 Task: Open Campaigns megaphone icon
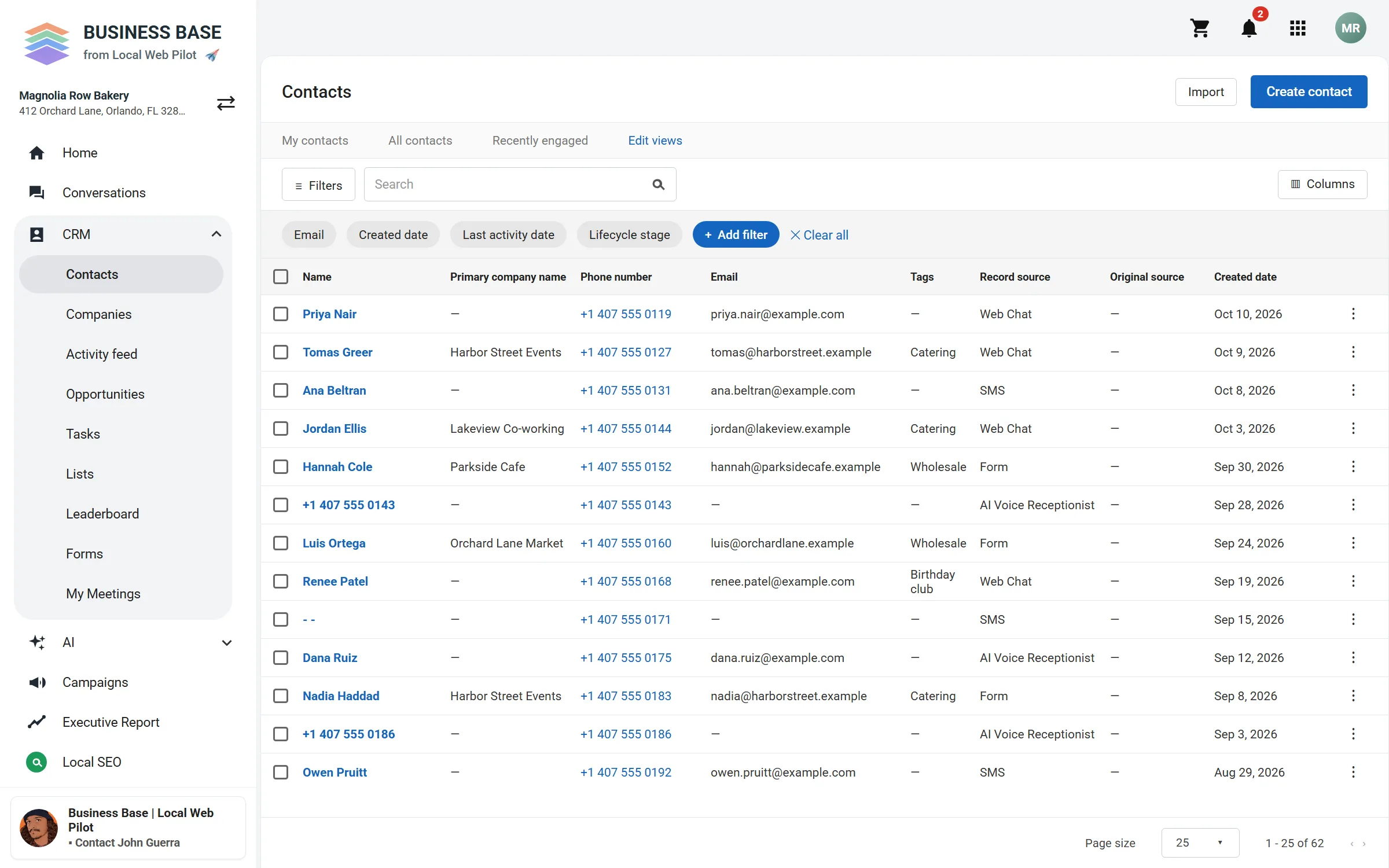(x=36, y=682)
